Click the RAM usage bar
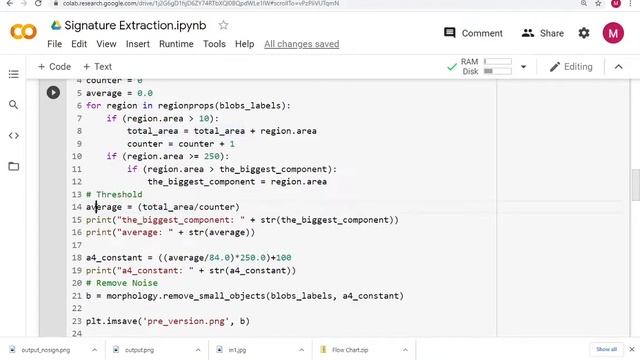The width and height of the screenshot is (640, 360). (498, 61)
